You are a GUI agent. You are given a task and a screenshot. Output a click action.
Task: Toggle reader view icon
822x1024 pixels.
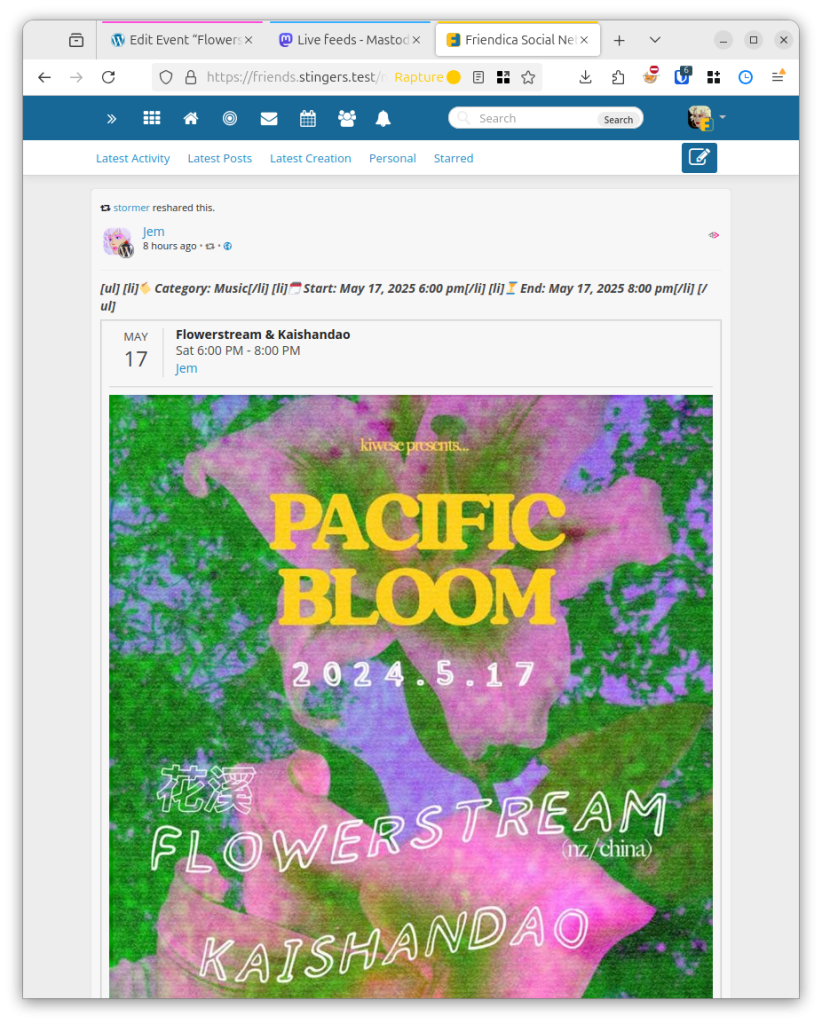pos(479,78)
